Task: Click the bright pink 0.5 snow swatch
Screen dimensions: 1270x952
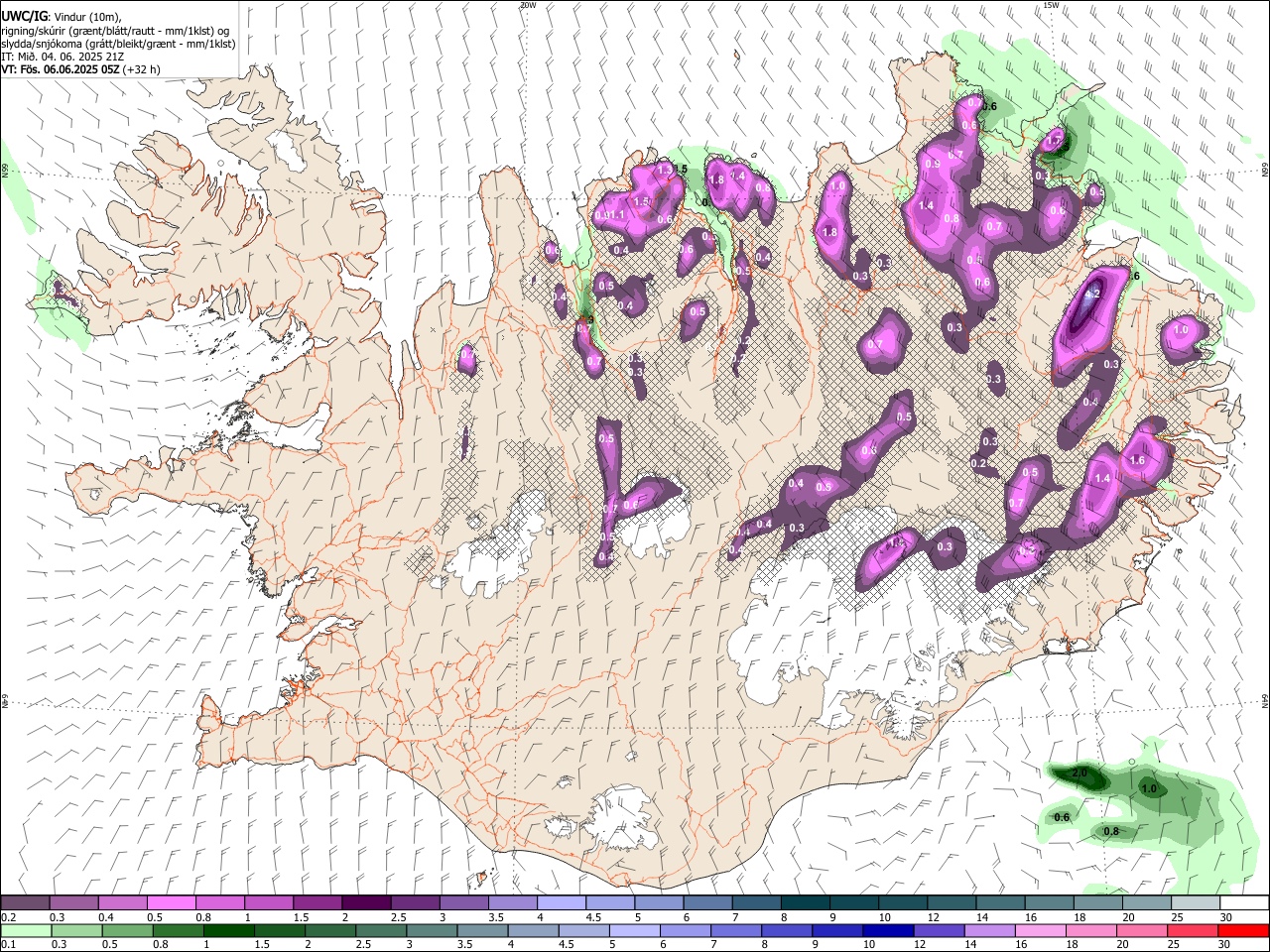Action: tap(172, 903)
